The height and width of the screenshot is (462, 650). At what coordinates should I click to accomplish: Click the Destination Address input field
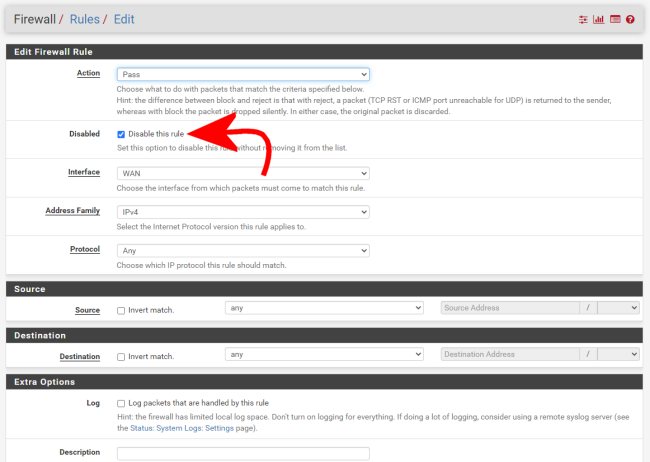tap(510, 354)
